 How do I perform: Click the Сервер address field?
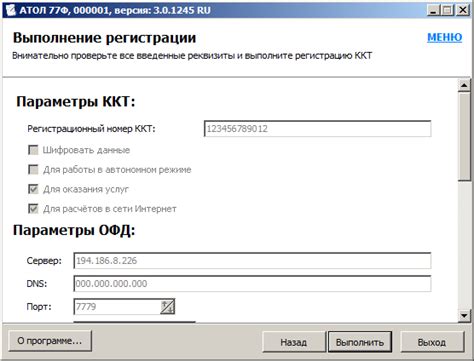(x=252, y=261)
